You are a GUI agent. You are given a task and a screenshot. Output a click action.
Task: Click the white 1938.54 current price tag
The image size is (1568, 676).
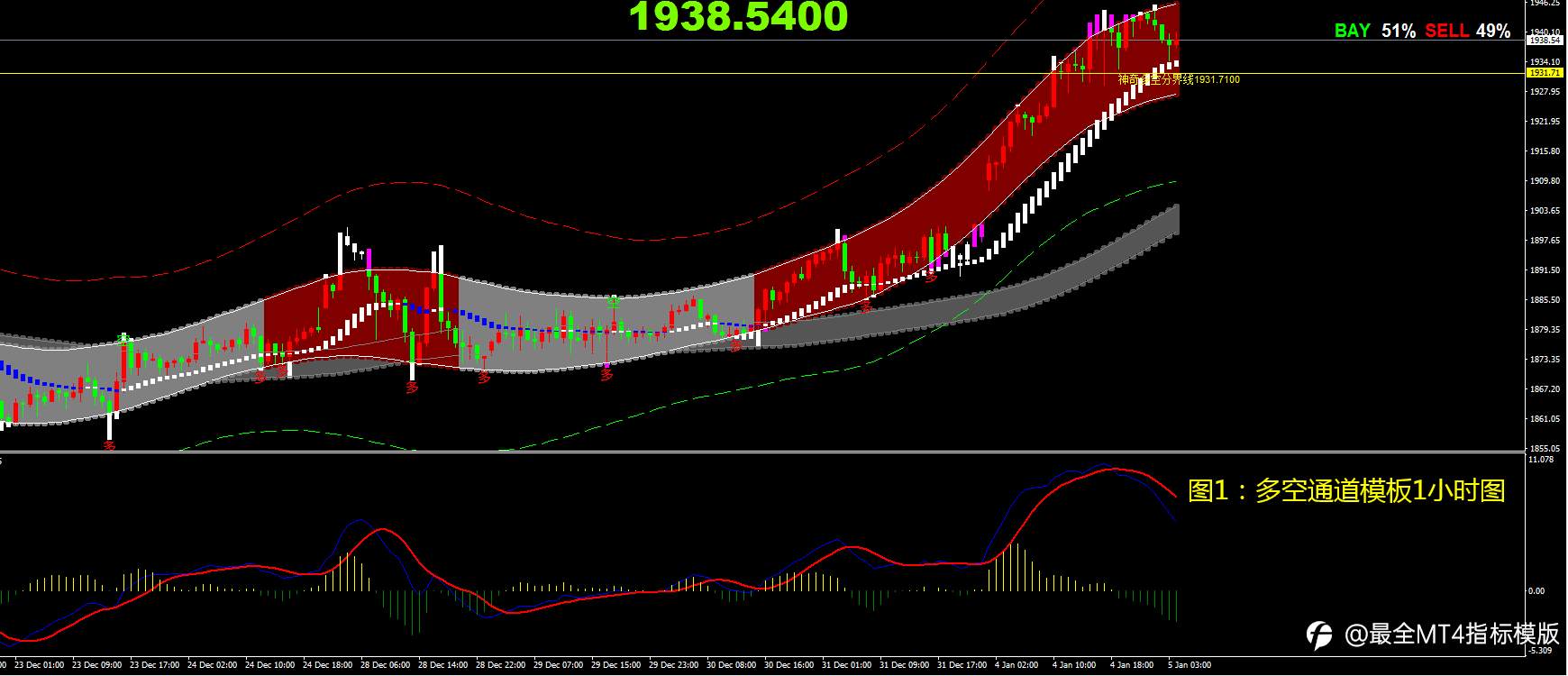tap(1545, 40)
